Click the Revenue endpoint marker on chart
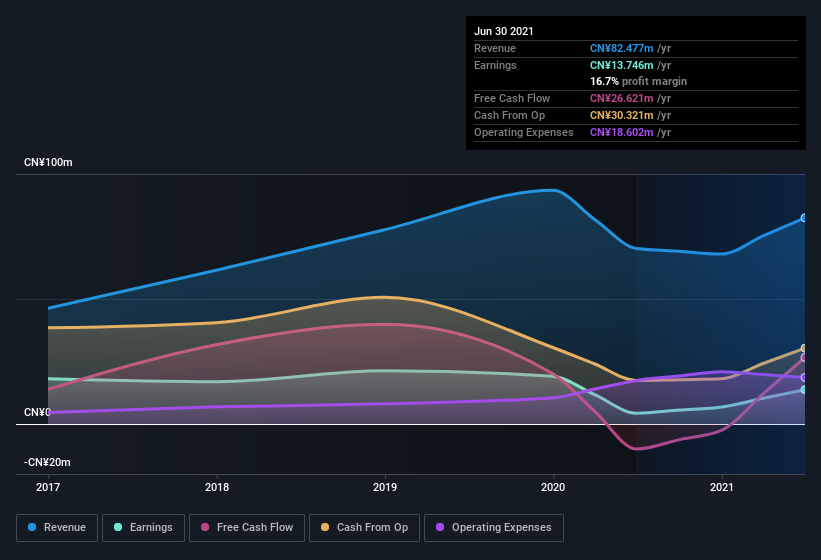Screen dimensions: 821x560 point(804,218)
